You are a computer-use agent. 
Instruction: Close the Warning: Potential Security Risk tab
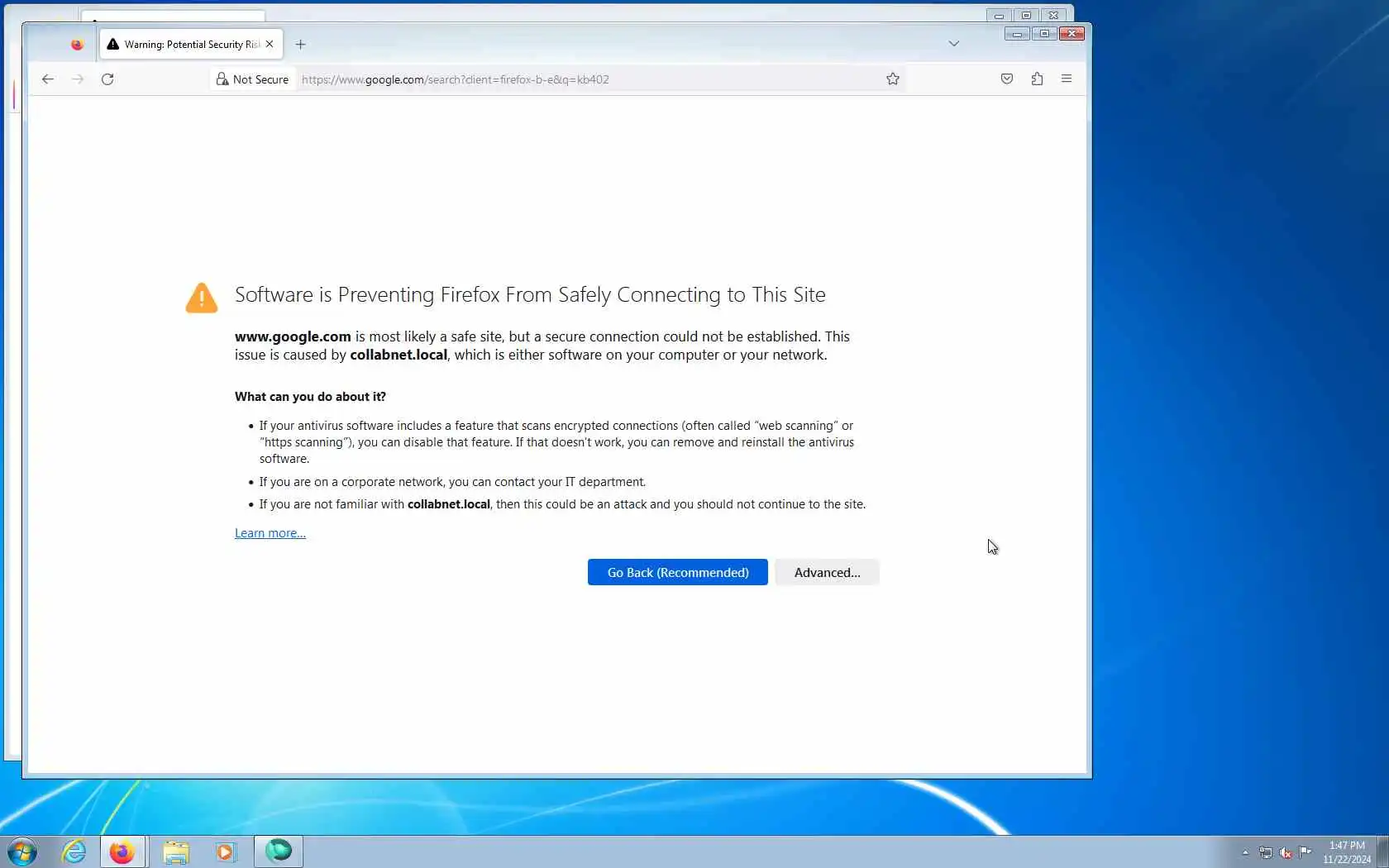[270, 45]
